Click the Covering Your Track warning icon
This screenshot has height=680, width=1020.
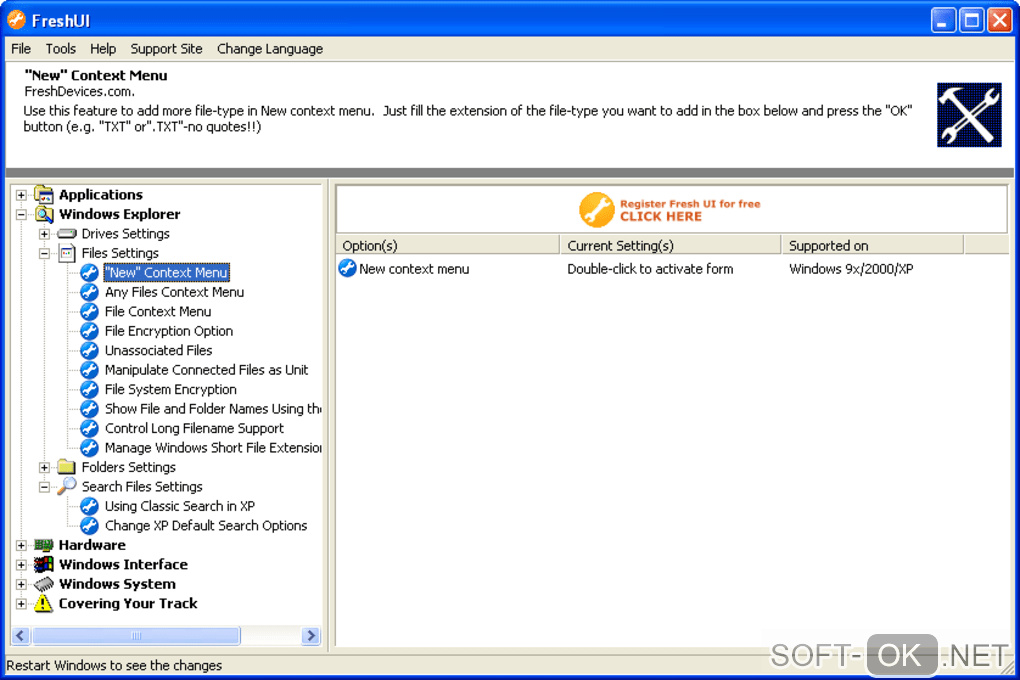click(x=44, y=603)
